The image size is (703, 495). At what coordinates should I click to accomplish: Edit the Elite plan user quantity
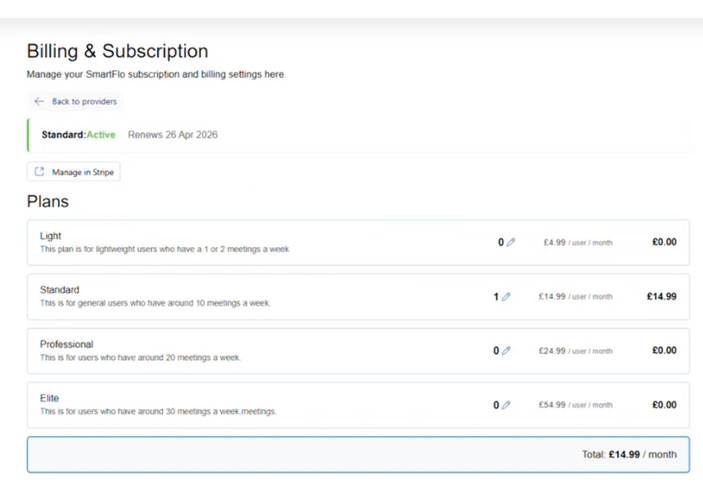point(506,405)
